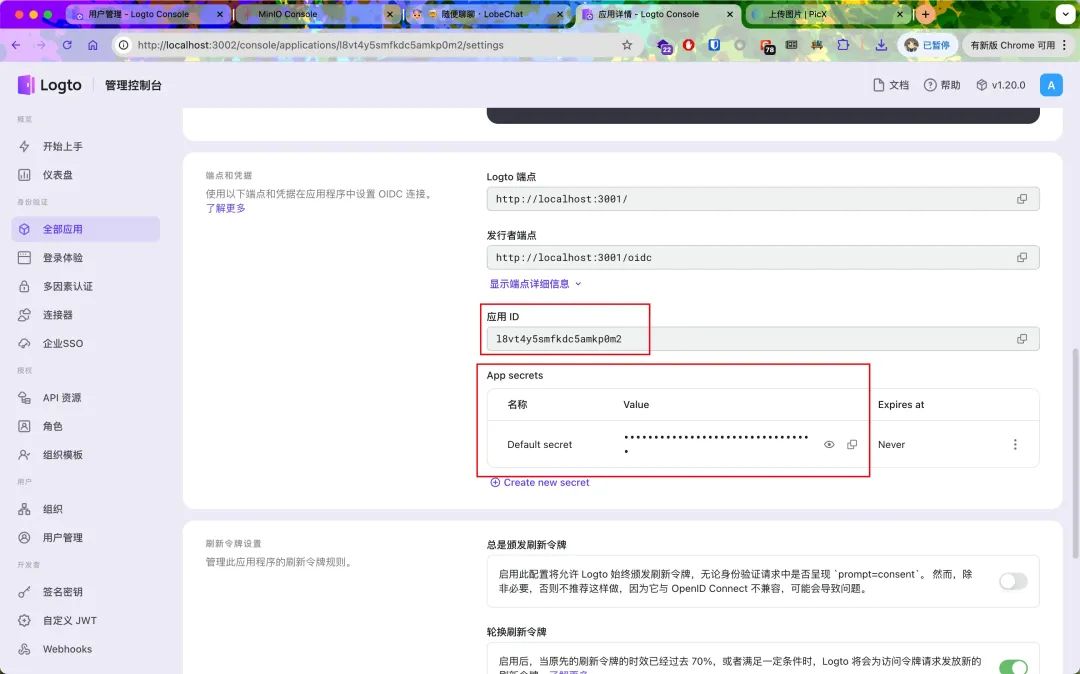Select All applications sidebar item
The width and height of the screenshot is (1080, 674).
[85, 229]
